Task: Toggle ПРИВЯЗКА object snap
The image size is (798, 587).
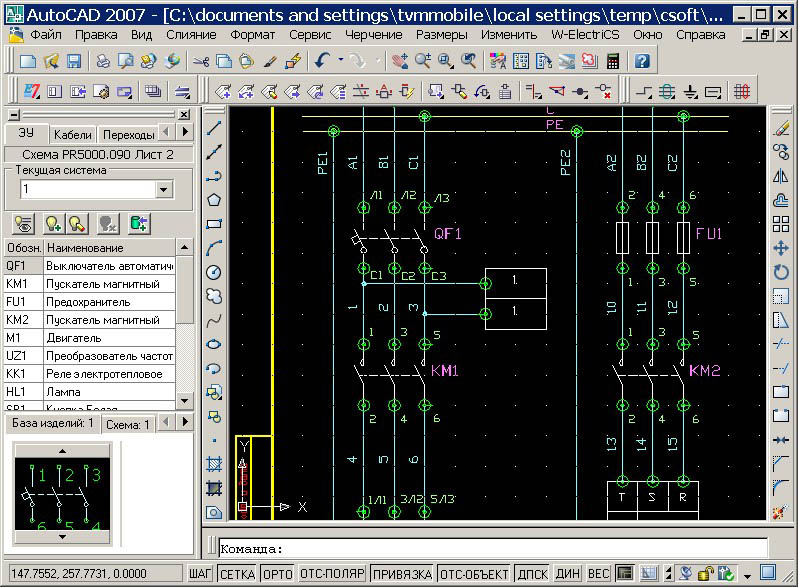Action: coord(402,574)
